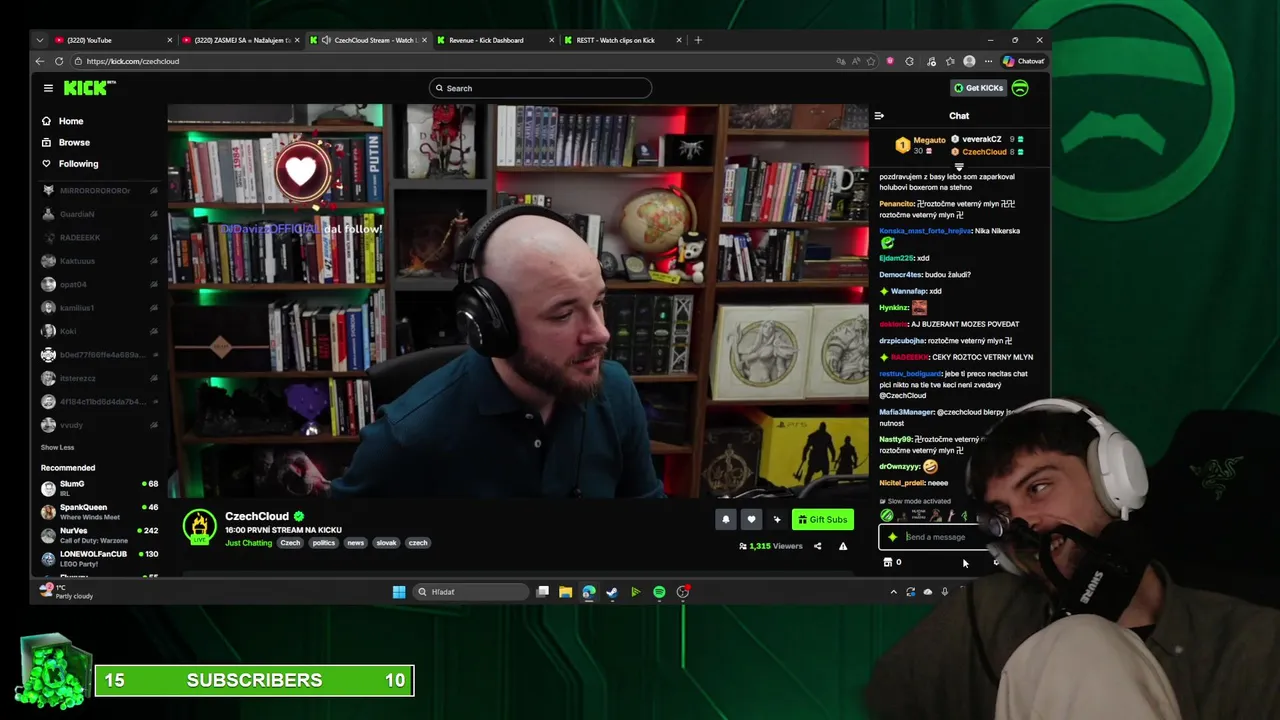Open followed channel GuardiaN
1280x720 pixels.
(x=99, y=214)
